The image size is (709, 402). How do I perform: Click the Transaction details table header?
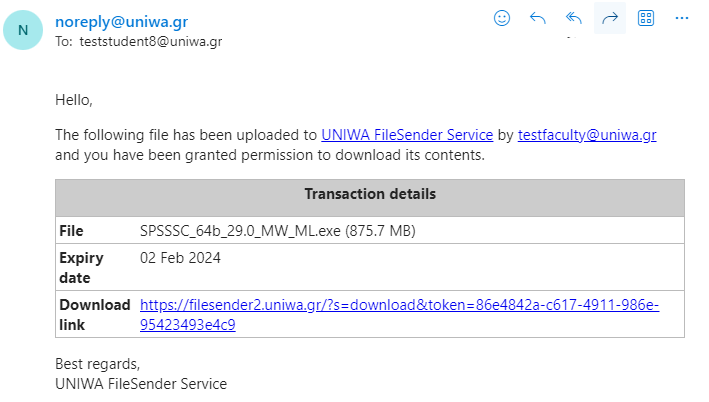point(370,198)
